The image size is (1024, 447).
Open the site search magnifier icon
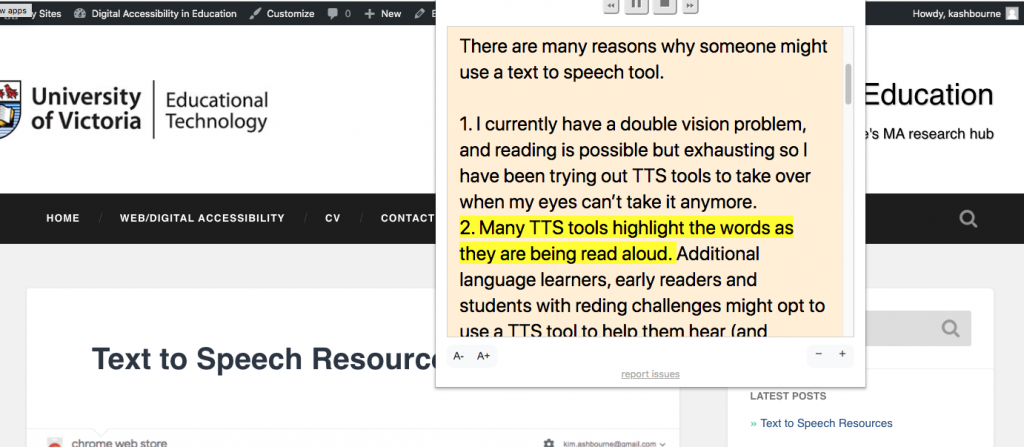[x=967, y=218]
